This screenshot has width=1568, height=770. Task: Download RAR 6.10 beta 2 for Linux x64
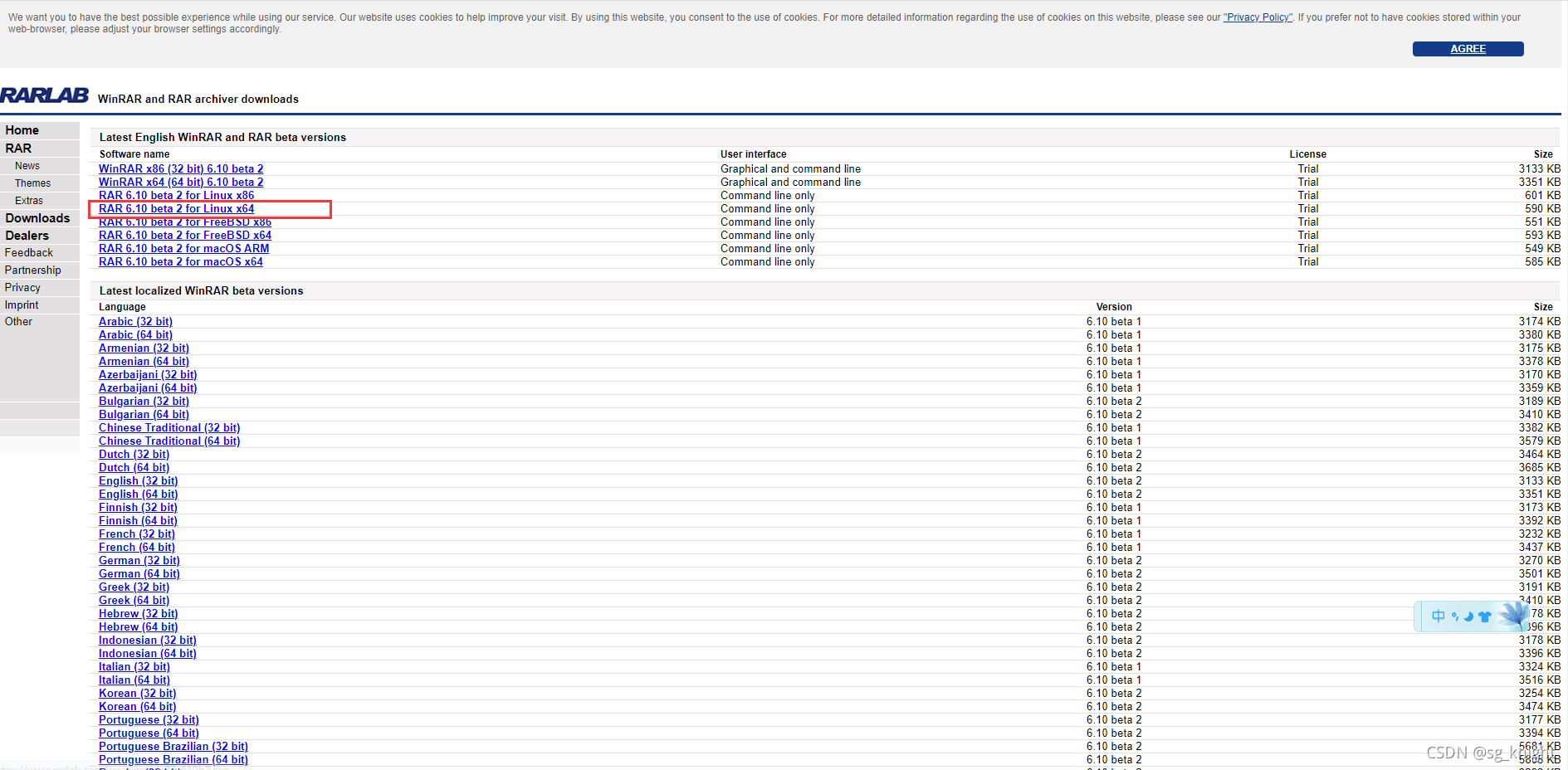click(x=177, y=208)
